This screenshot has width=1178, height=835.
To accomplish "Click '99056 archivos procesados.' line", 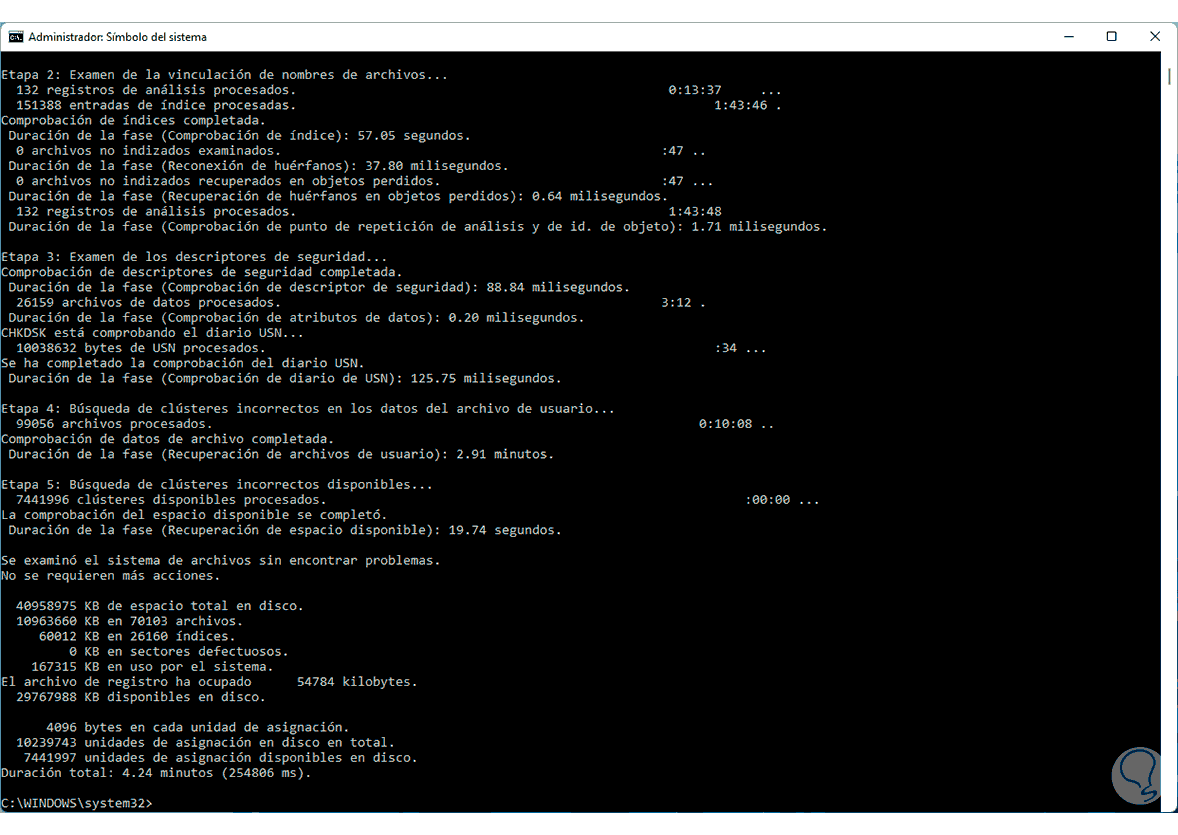I will click(114, 424).
